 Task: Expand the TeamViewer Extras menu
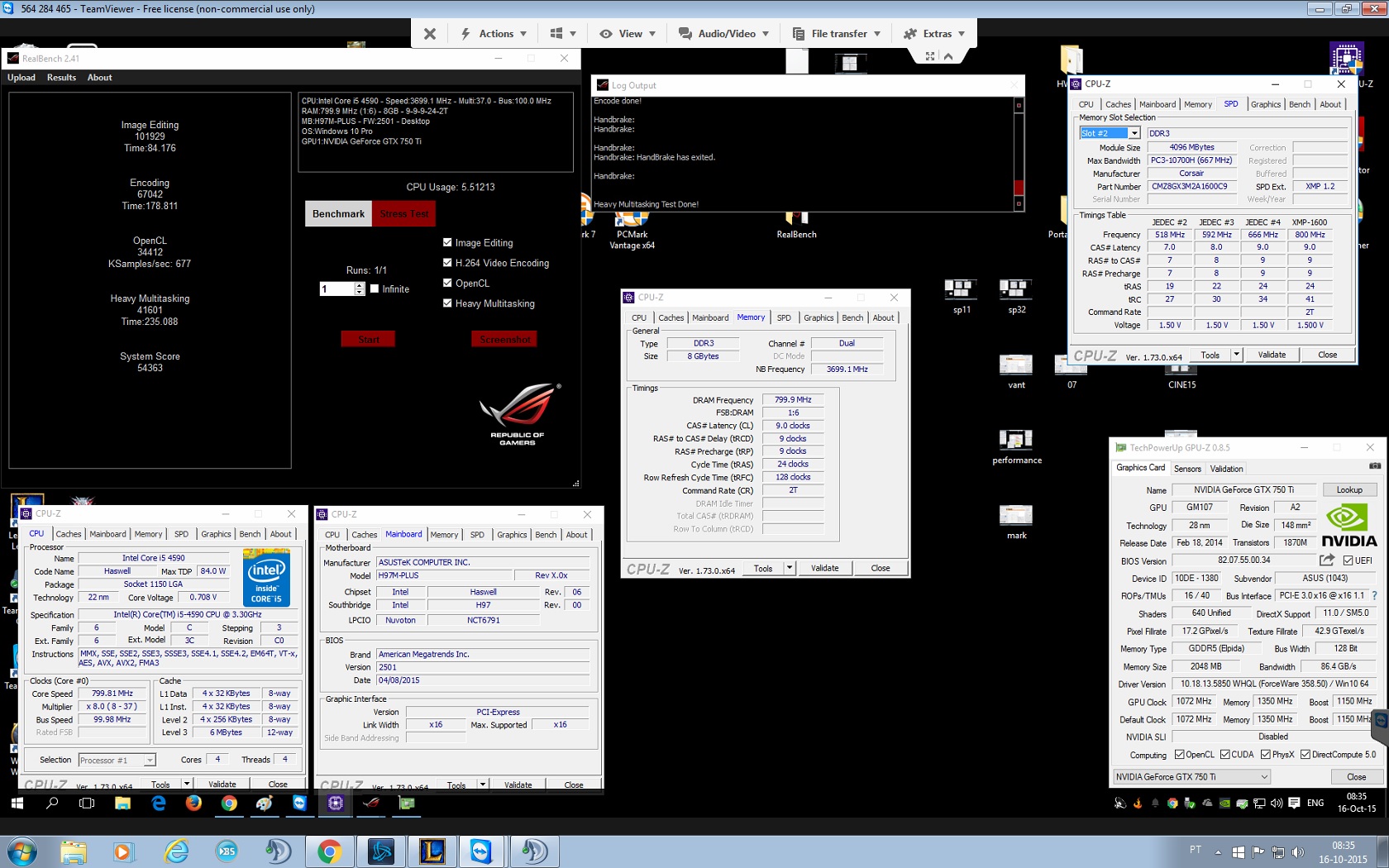934,34
